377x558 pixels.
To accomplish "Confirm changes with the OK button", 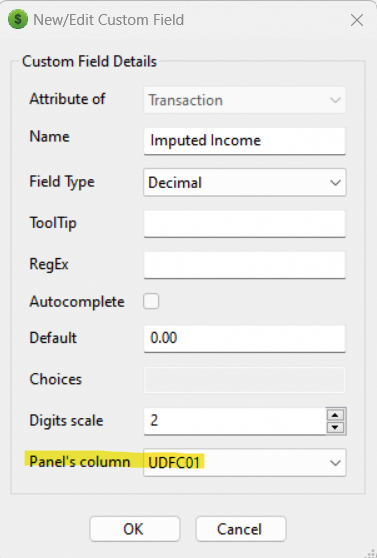I will (135, 529).
